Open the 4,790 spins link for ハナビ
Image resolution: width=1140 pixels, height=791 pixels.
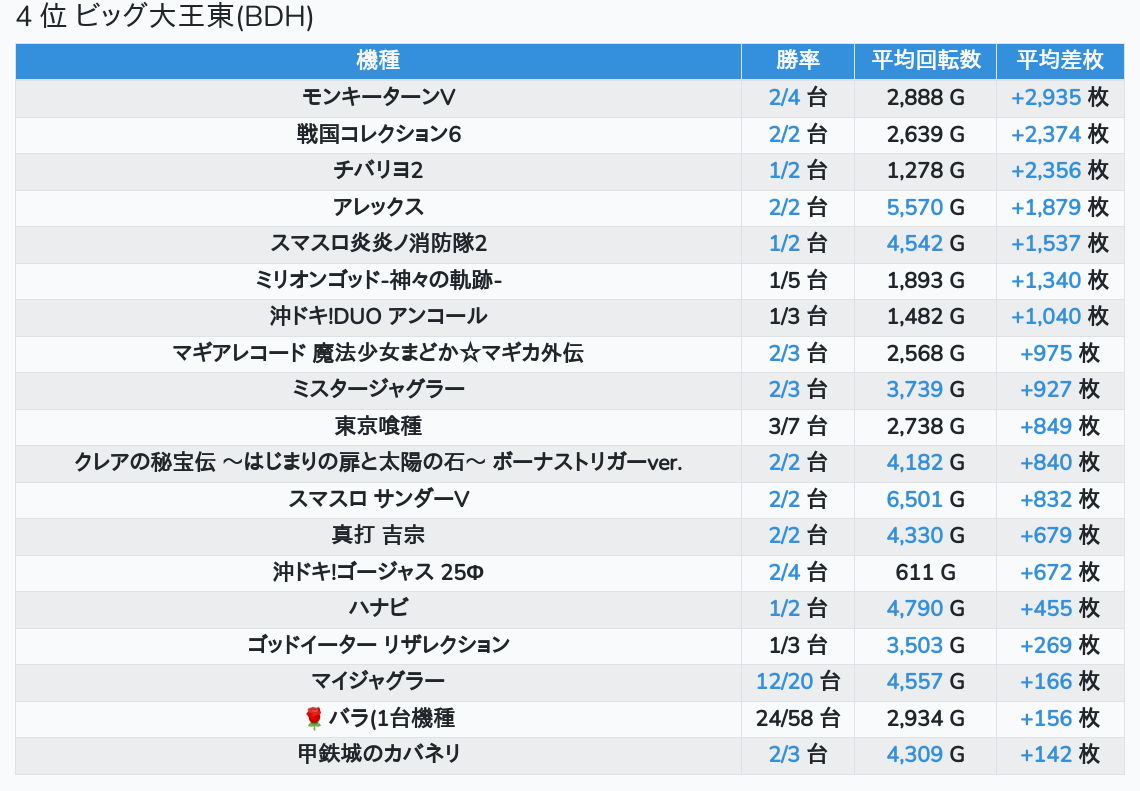point(915,609)
